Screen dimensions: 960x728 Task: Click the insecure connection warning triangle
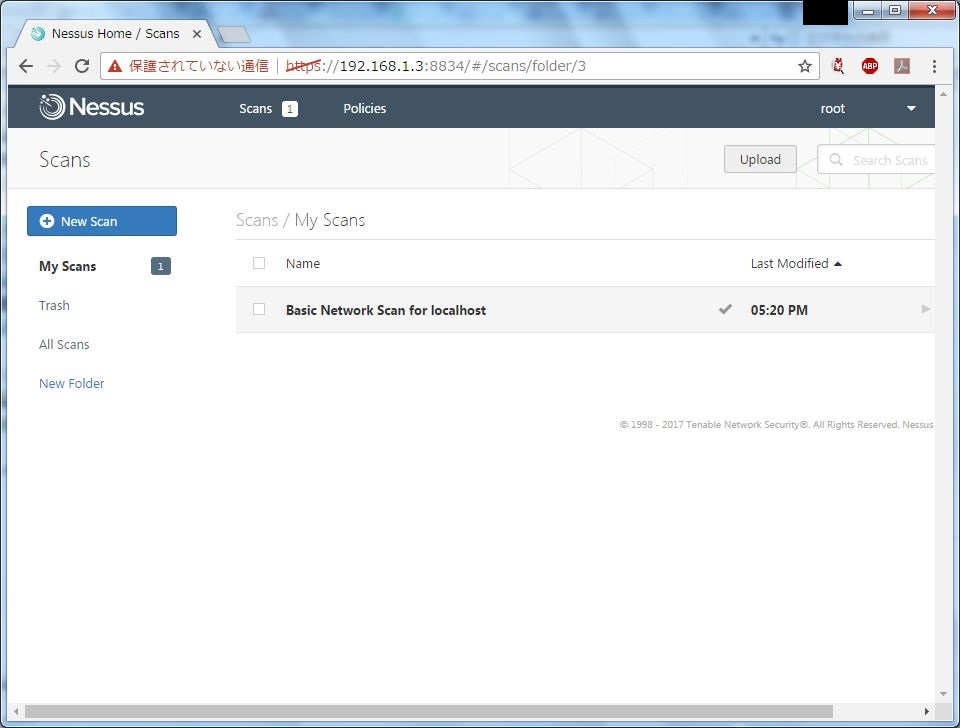114,66
